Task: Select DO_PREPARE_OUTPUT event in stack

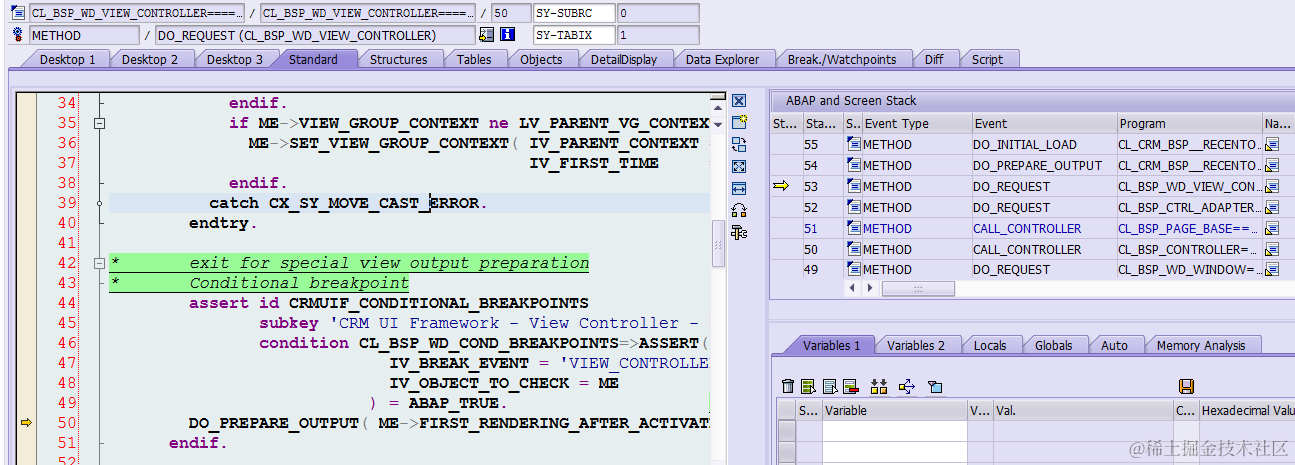Action: (x=1044, y=166)
